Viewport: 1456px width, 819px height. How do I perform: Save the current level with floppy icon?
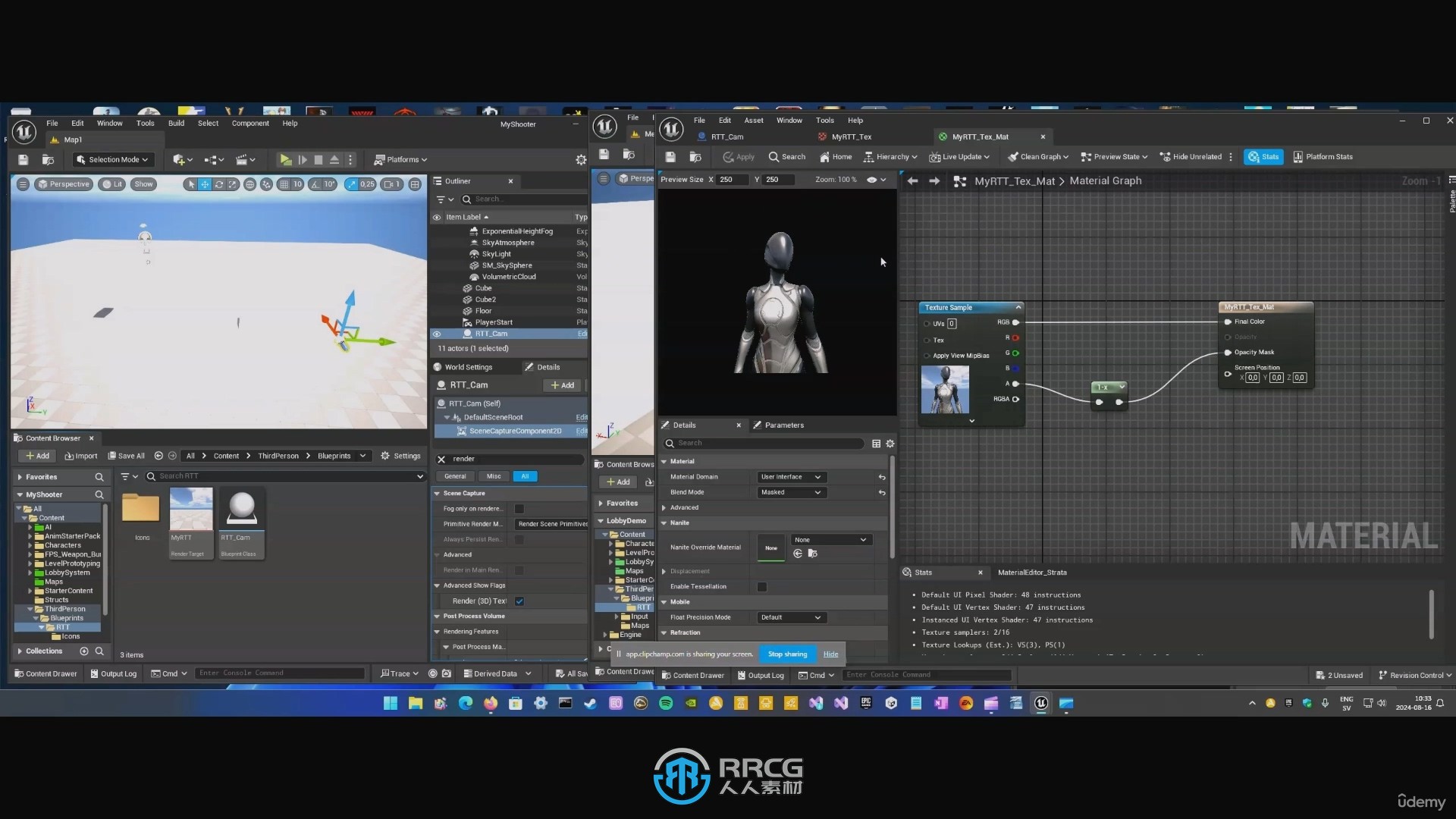coord(24,160)
